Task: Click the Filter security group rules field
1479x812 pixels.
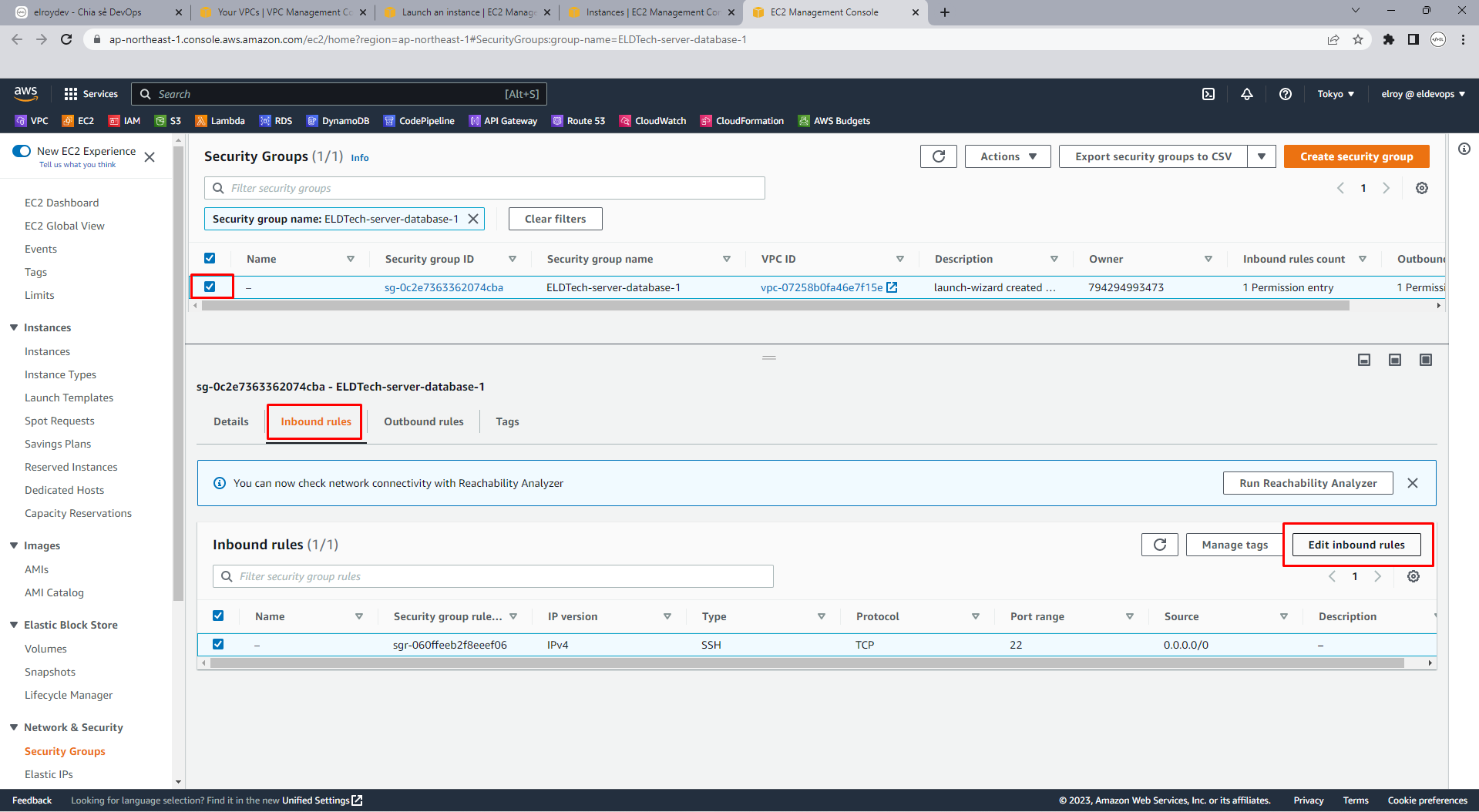Action: pos(493,576)
